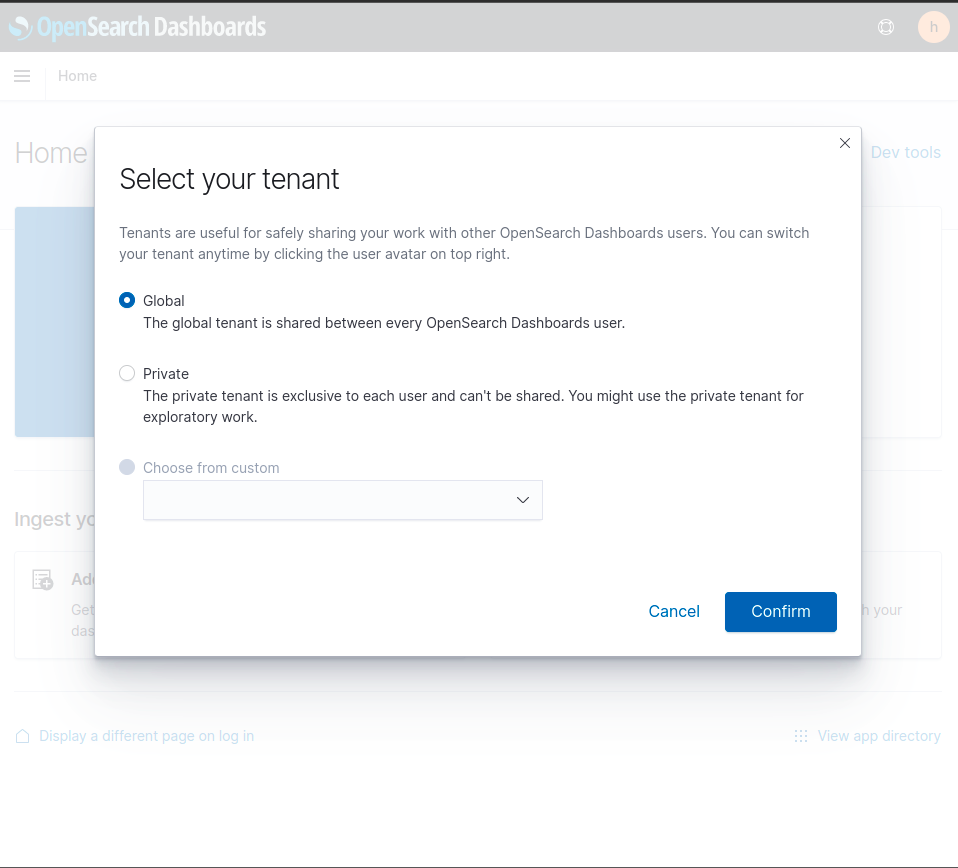Open the user avatar menu
Screen dimensions: 958x868
933,27
